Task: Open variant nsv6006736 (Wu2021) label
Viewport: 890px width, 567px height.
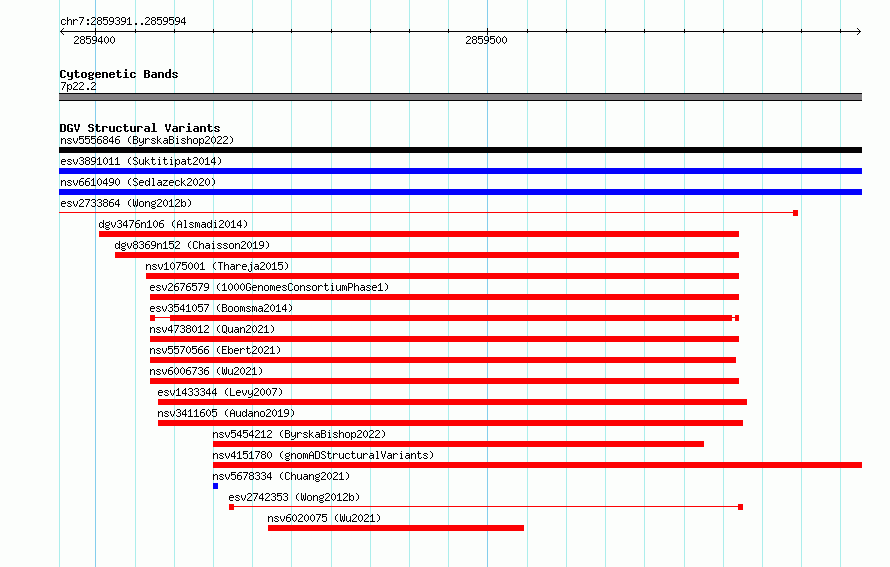Action: [x=206, y=371]
